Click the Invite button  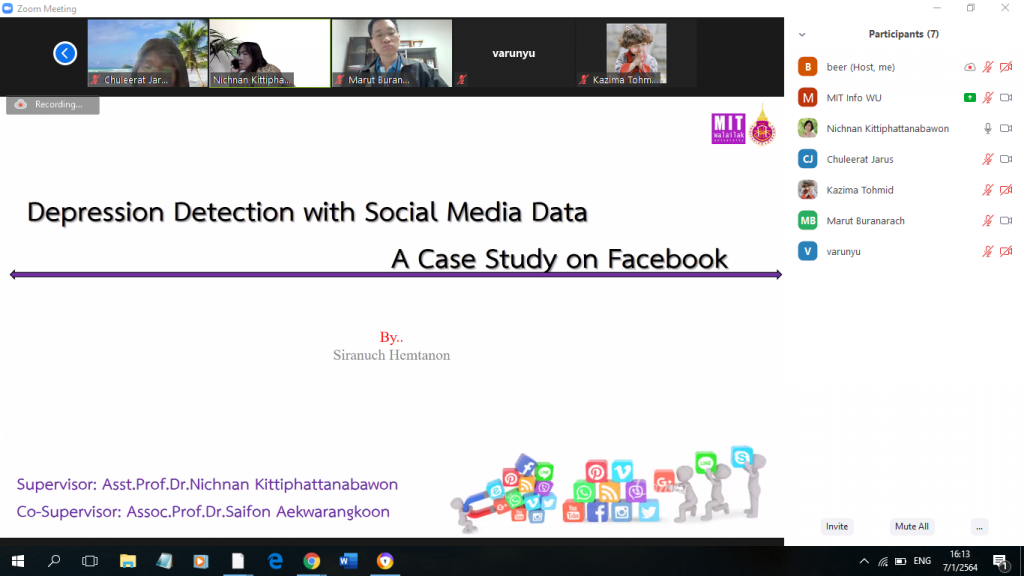[837, 526]
